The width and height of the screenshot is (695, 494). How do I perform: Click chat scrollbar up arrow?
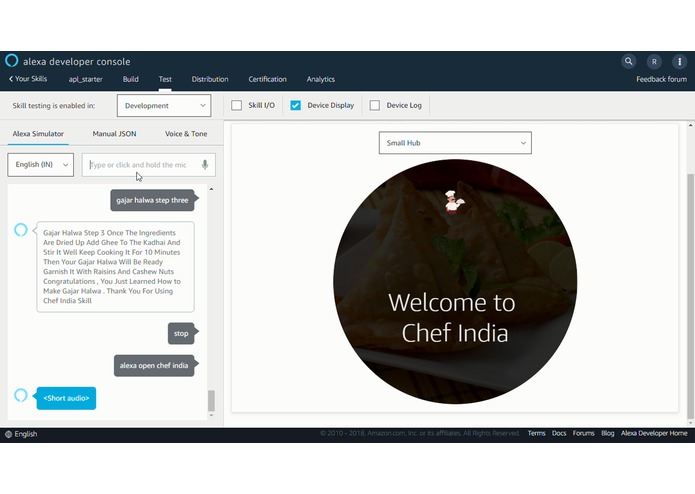coord(211,189)
